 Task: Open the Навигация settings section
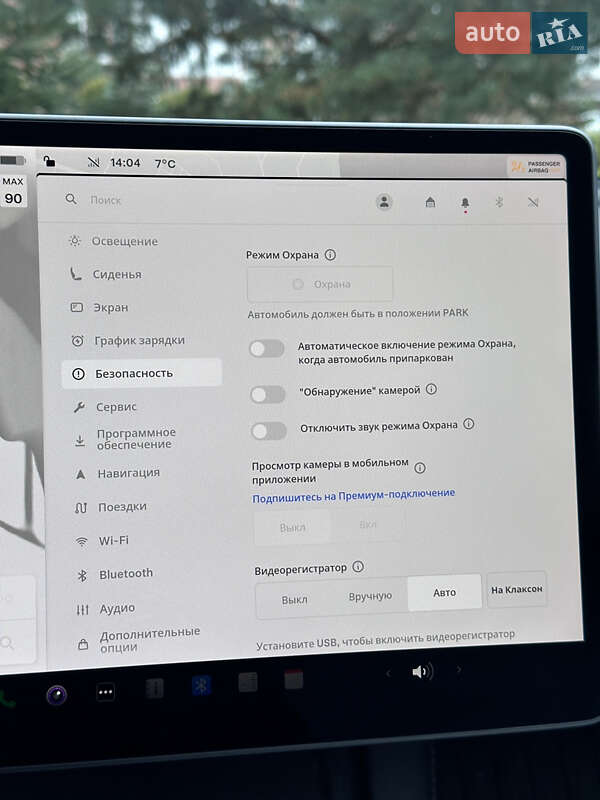coord(128,473)
